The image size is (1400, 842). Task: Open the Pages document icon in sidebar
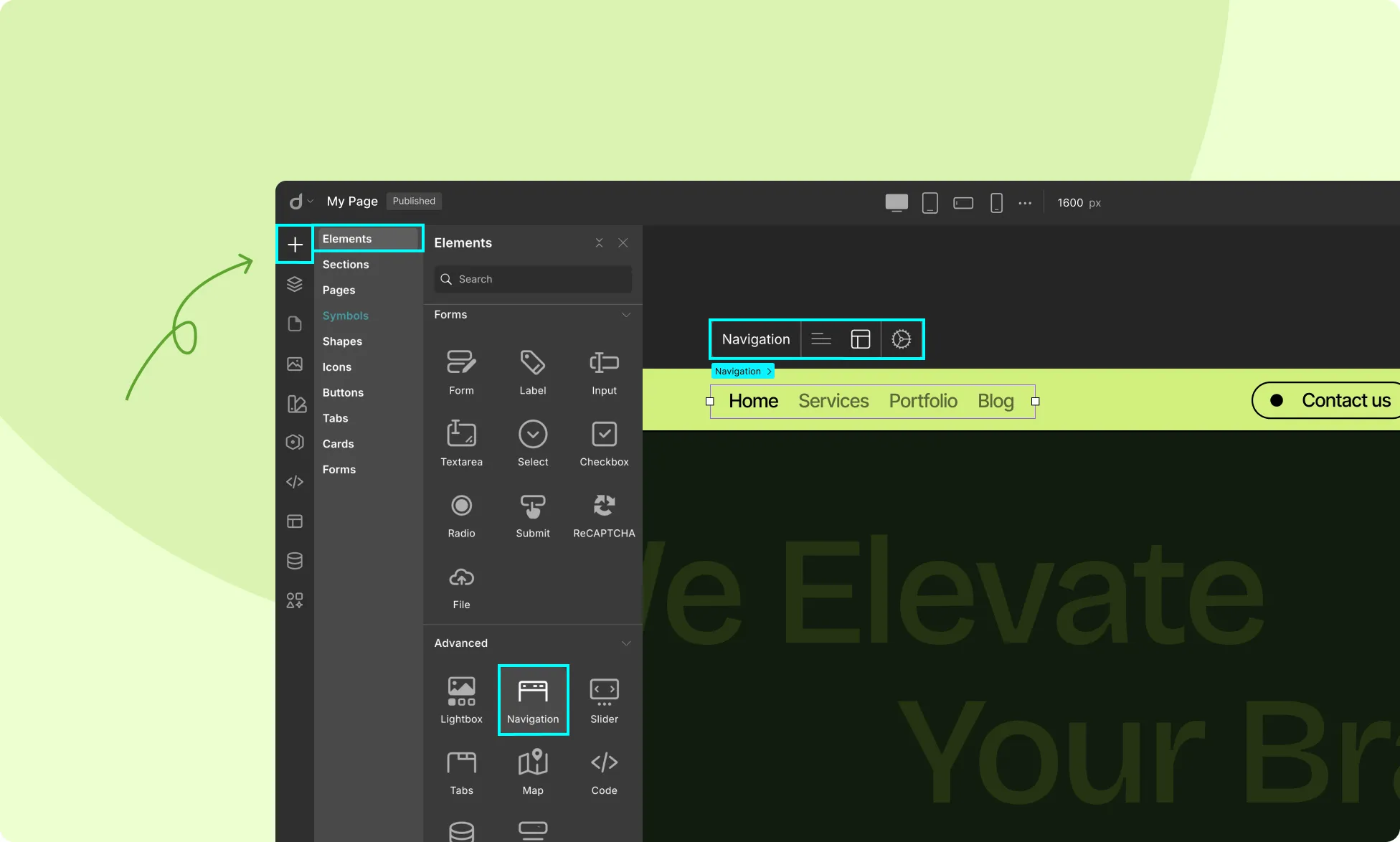click(x=295, y=323)
